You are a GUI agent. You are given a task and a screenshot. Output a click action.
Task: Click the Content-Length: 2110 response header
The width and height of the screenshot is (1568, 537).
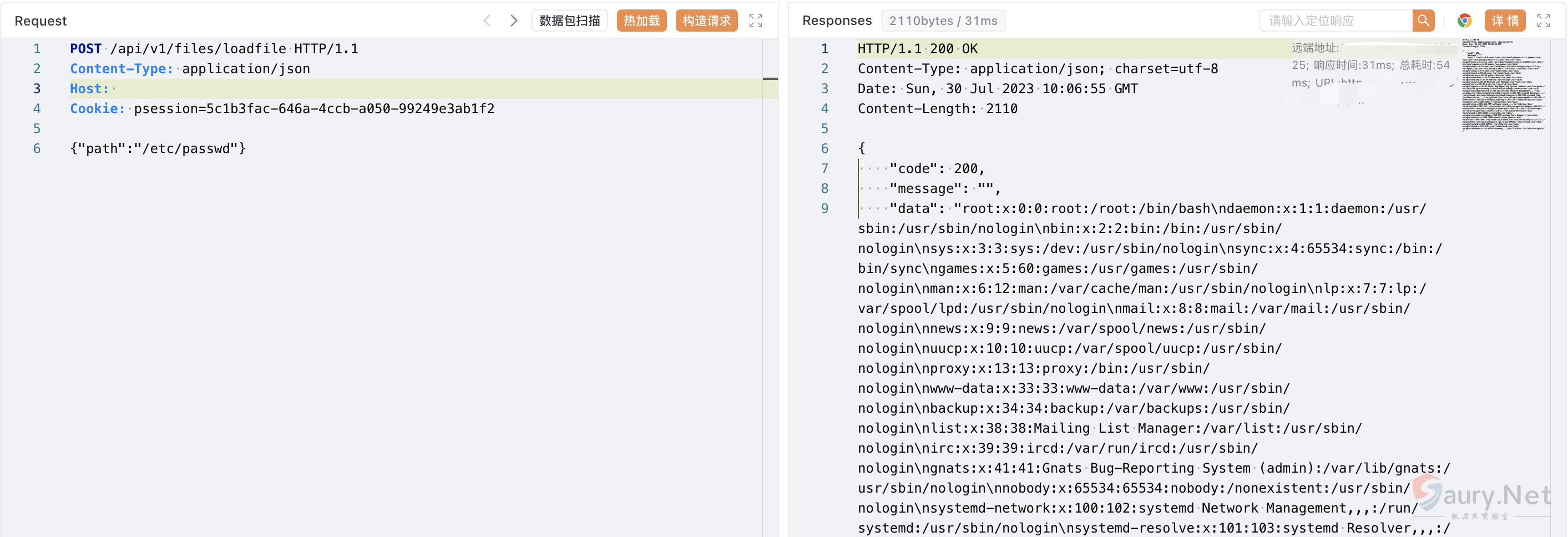click(937, 109)
